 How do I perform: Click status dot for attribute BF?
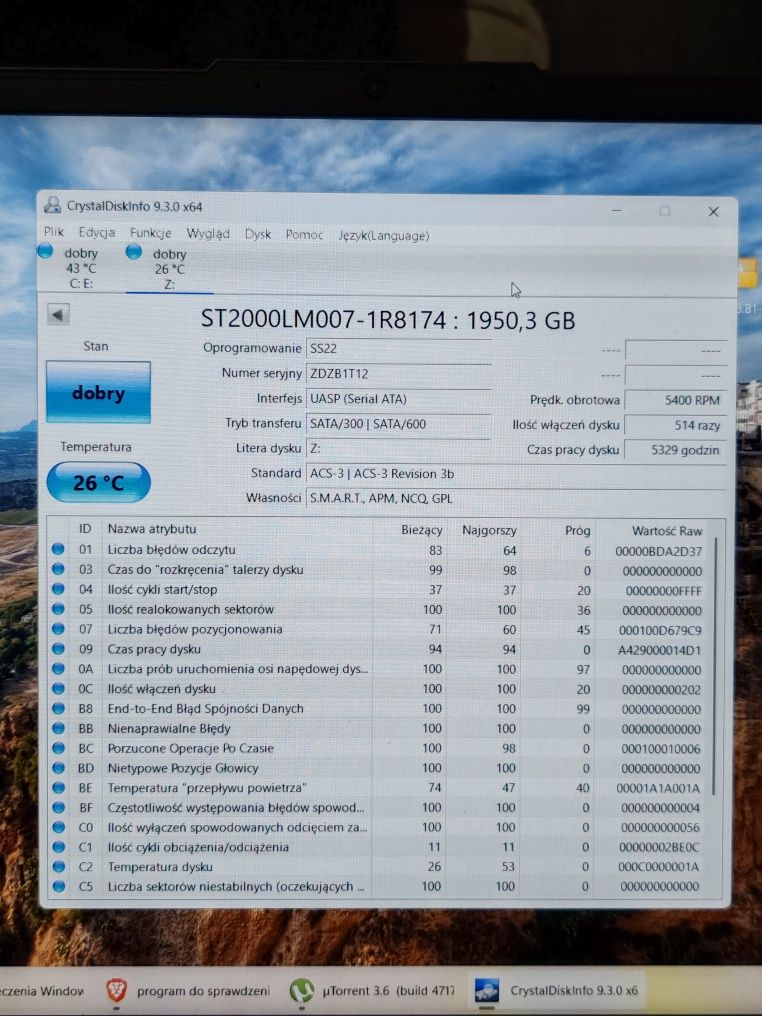point(58,807)
